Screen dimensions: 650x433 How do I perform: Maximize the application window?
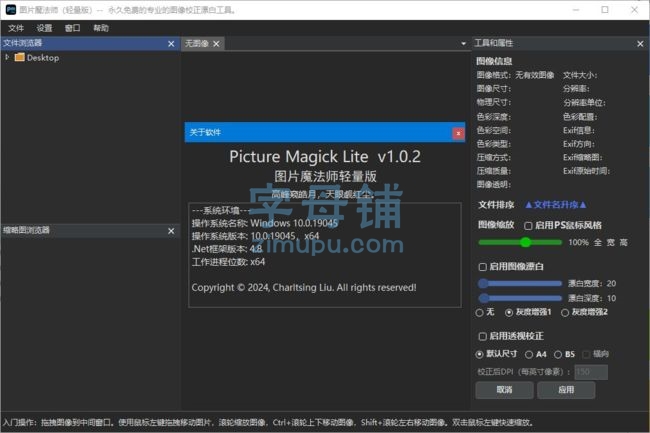(x=605, y=10)
